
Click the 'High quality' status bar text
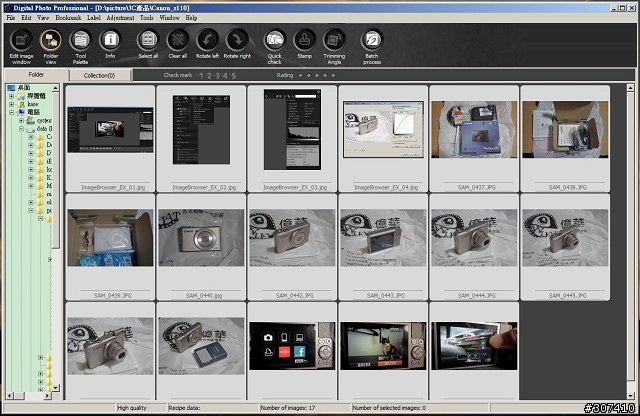131,407
